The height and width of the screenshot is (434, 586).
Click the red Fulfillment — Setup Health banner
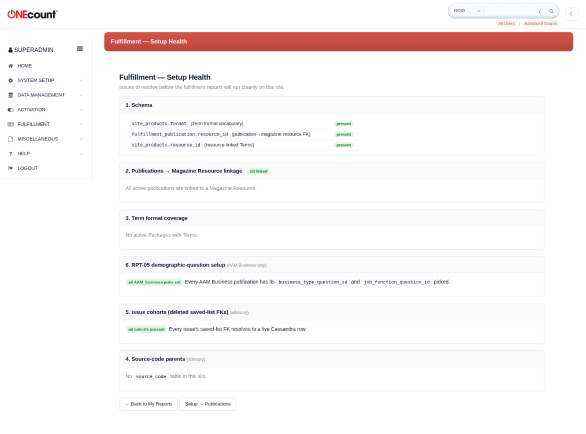[338, 41]
